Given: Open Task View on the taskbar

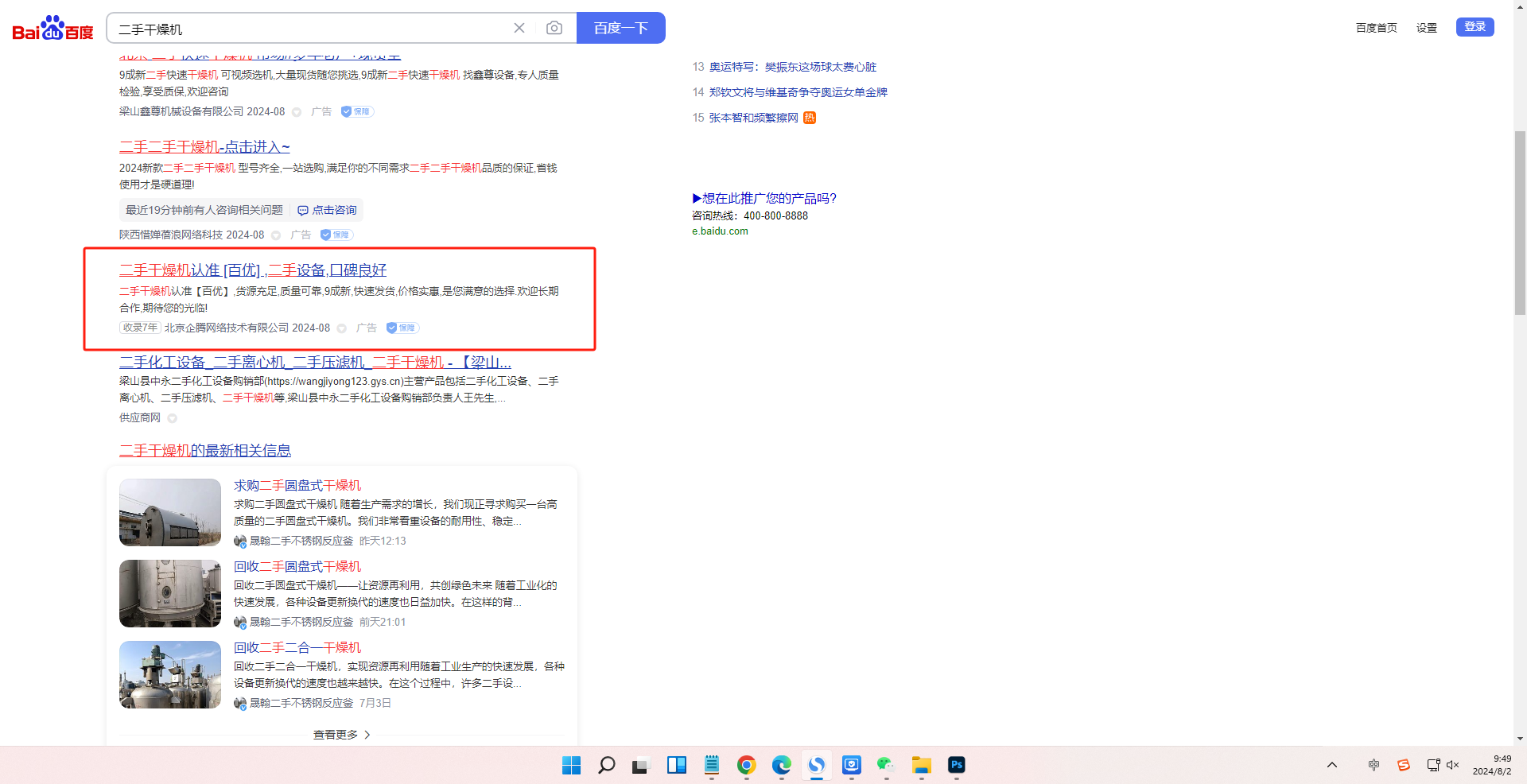Looking at the screenshot, I should pyautogui.click(x=641, y=765).
